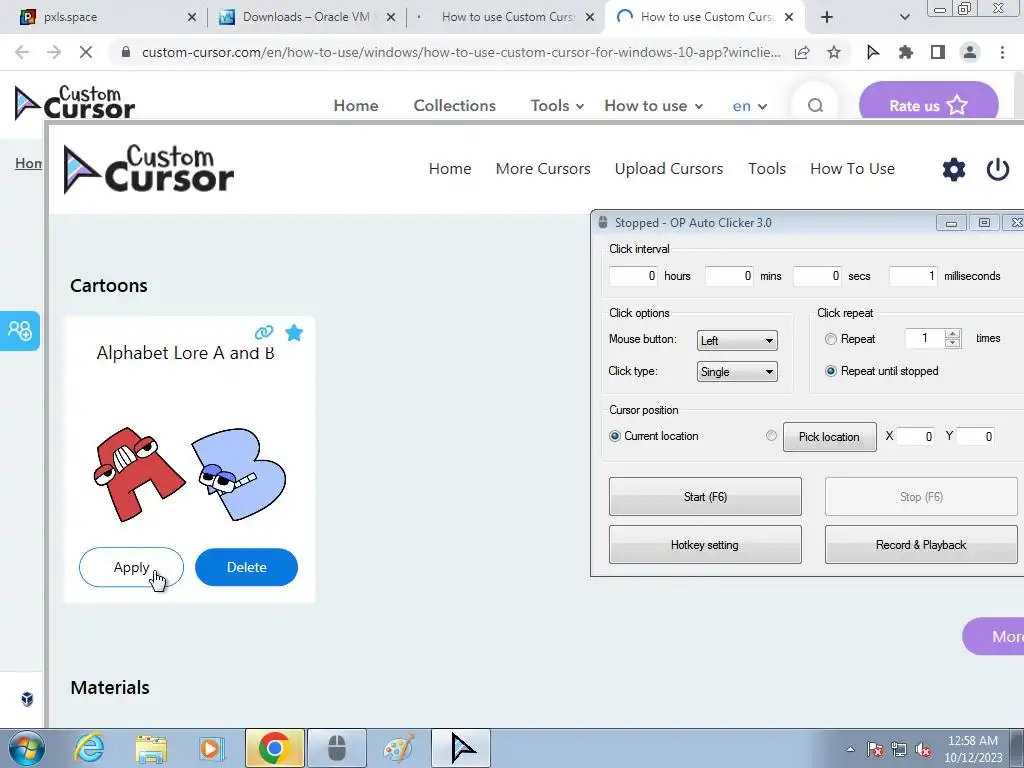The width and height of the screenshot is (1024, 768).
Task: Open the Custom Cursor extension icon in Chrome toolbar
Action: coord(872,52)
